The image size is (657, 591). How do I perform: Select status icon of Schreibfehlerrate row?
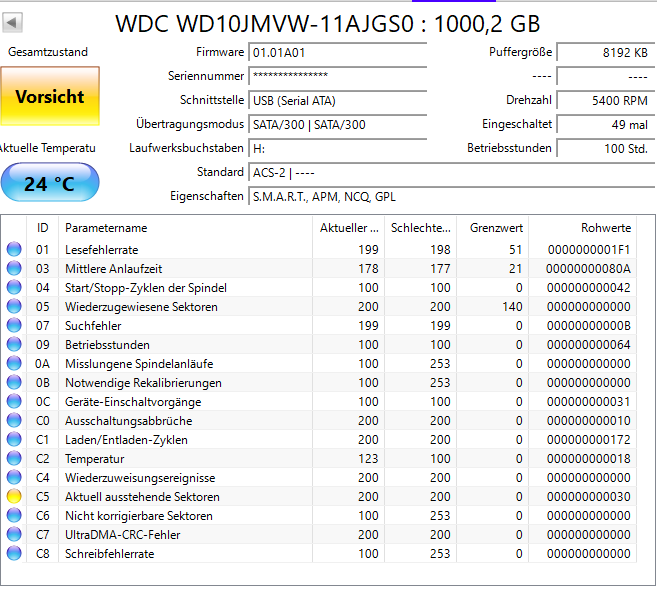tap(14, 553)
